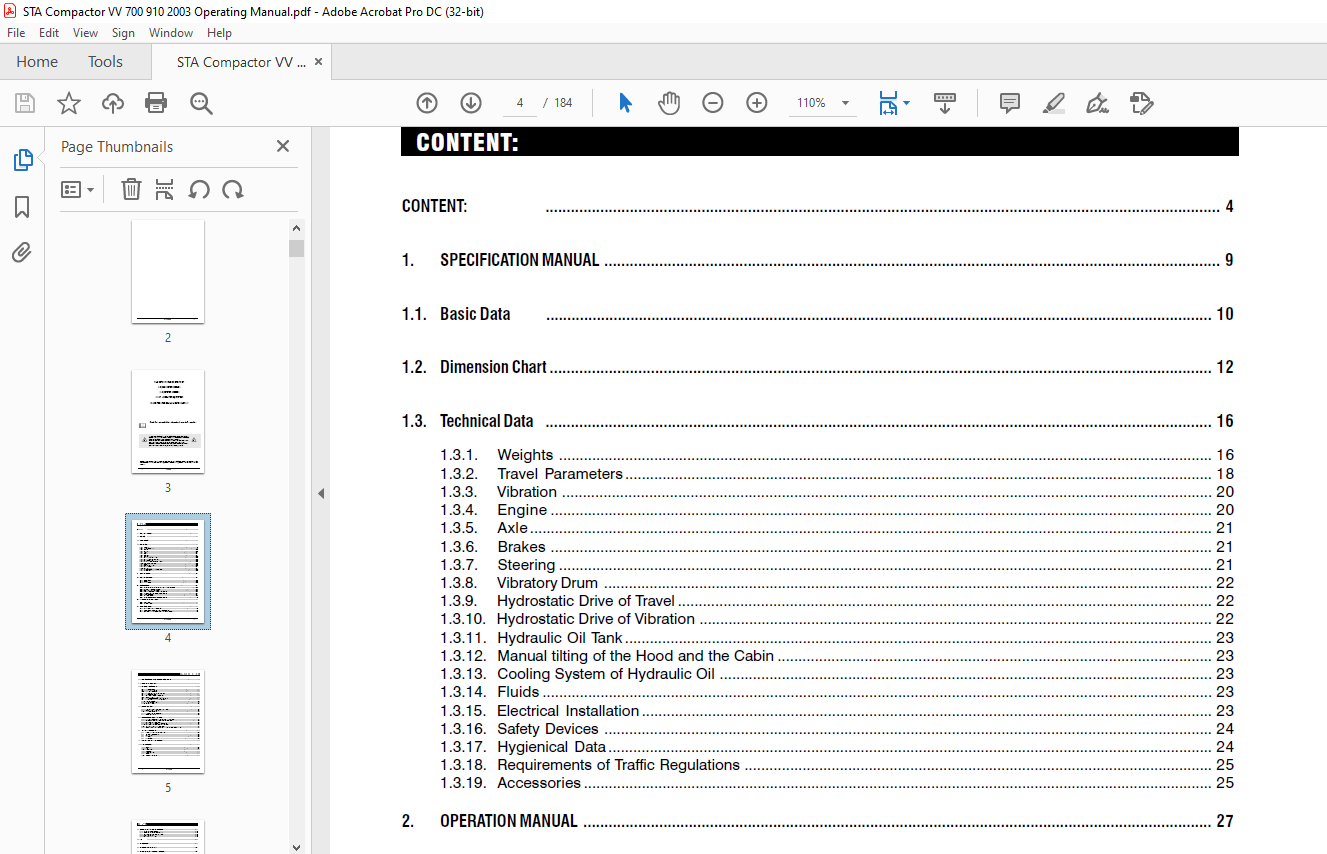Click the stamp tool icon

[x=1141, y=103]
